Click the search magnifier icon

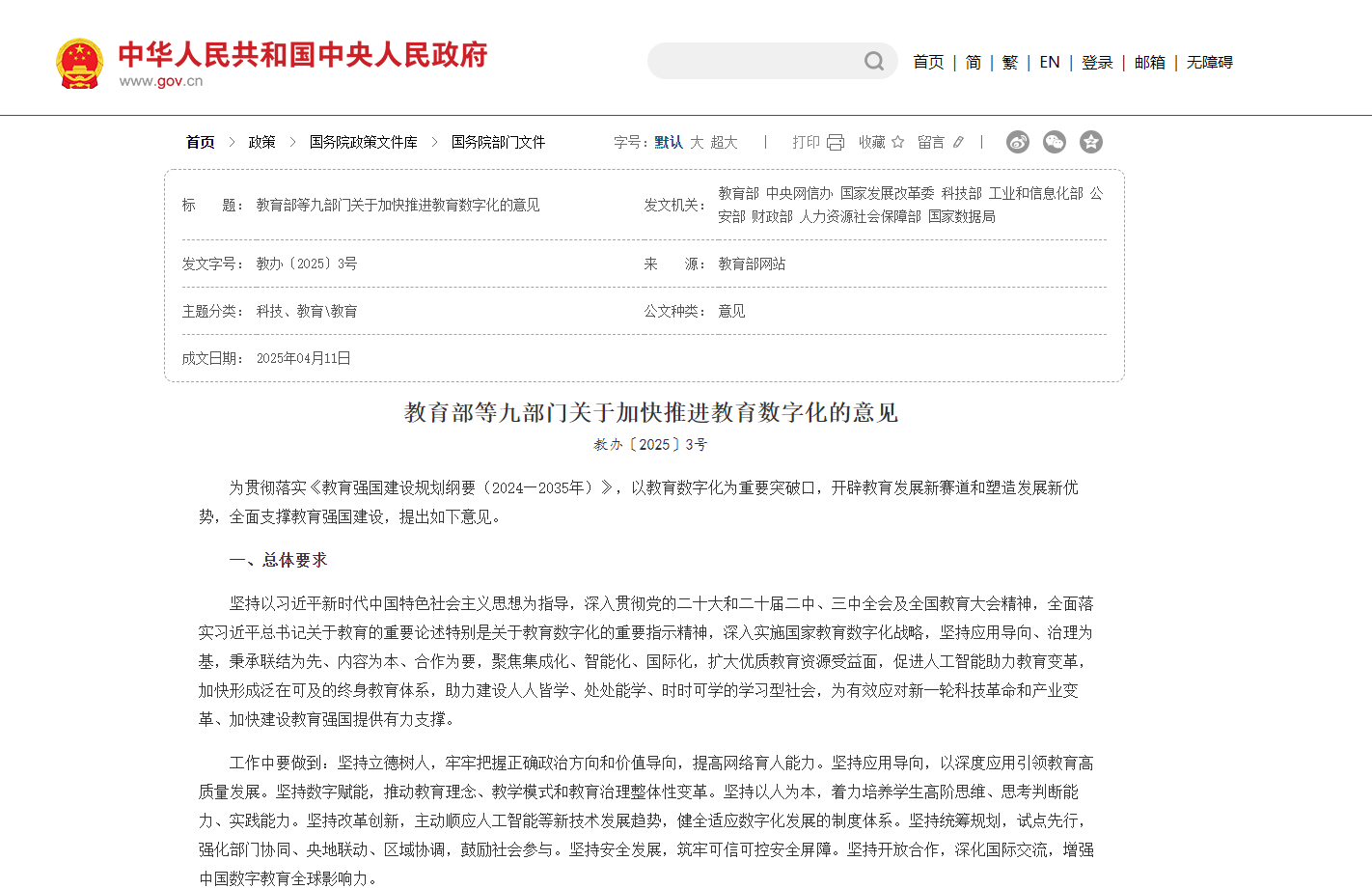(x=874, y=62)
